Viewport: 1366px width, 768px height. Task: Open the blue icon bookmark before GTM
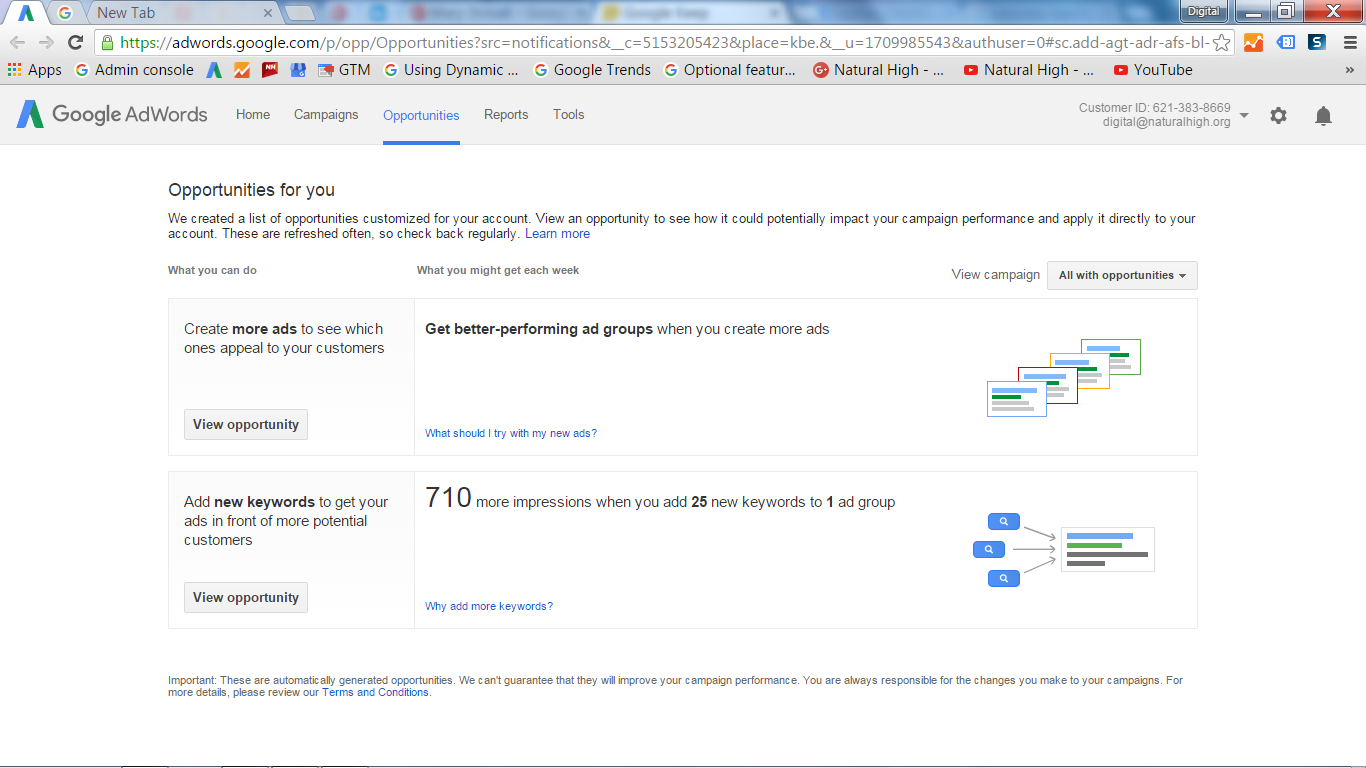pyautogui.click(x=298, y=70)
